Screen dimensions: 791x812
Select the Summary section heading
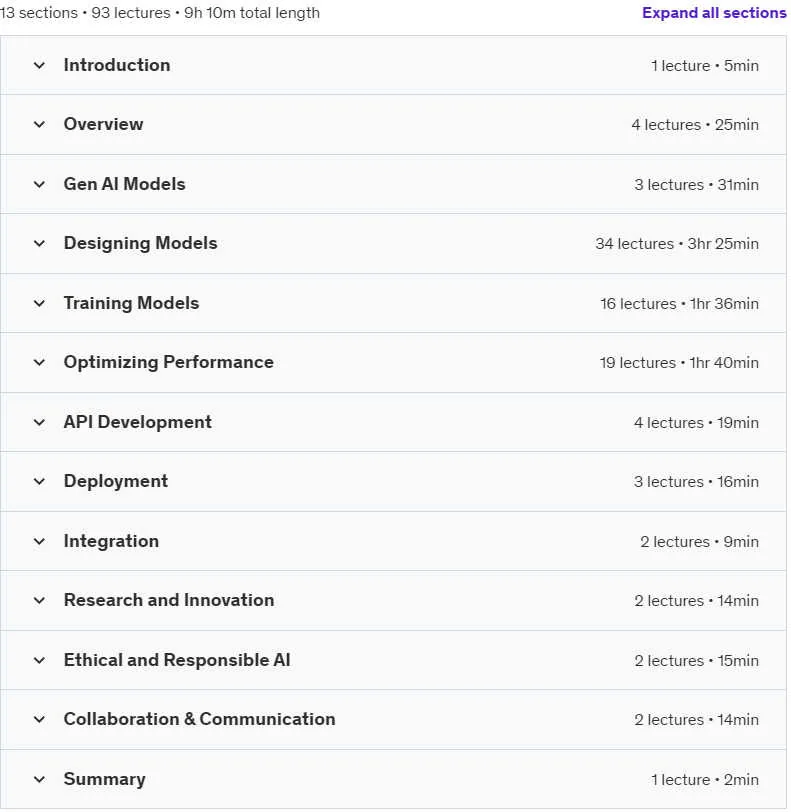point(105,779)
